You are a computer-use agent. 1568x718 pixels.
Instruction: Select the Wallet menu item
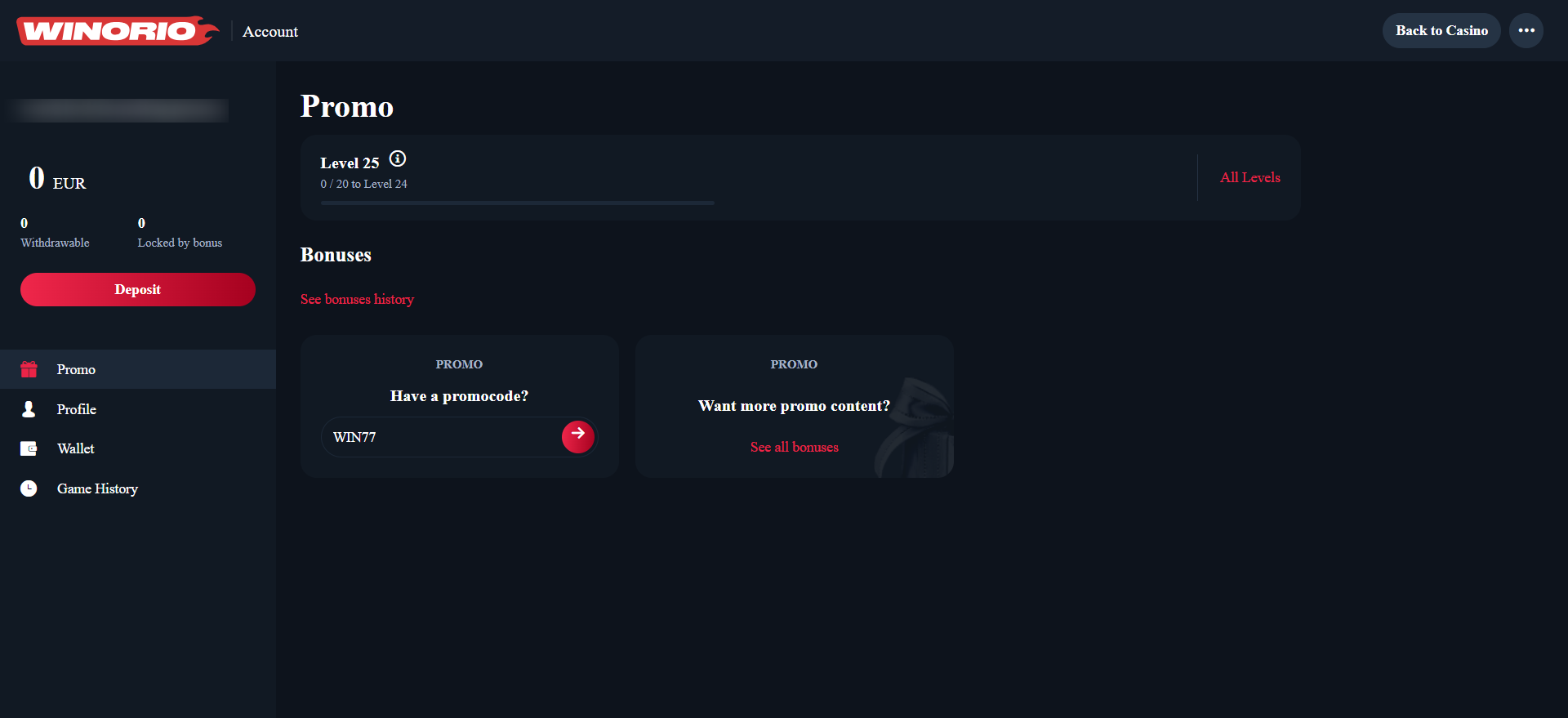tap(138, 448)
